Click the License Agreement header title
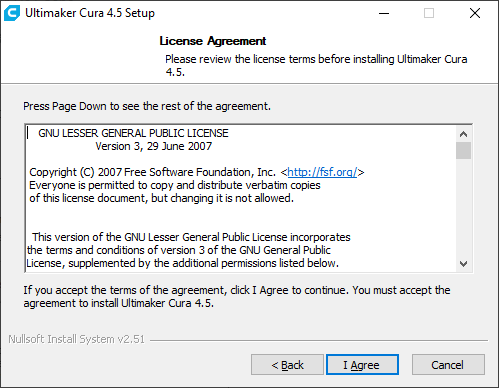This screenshot has width=499, height=388. (213, 41)
